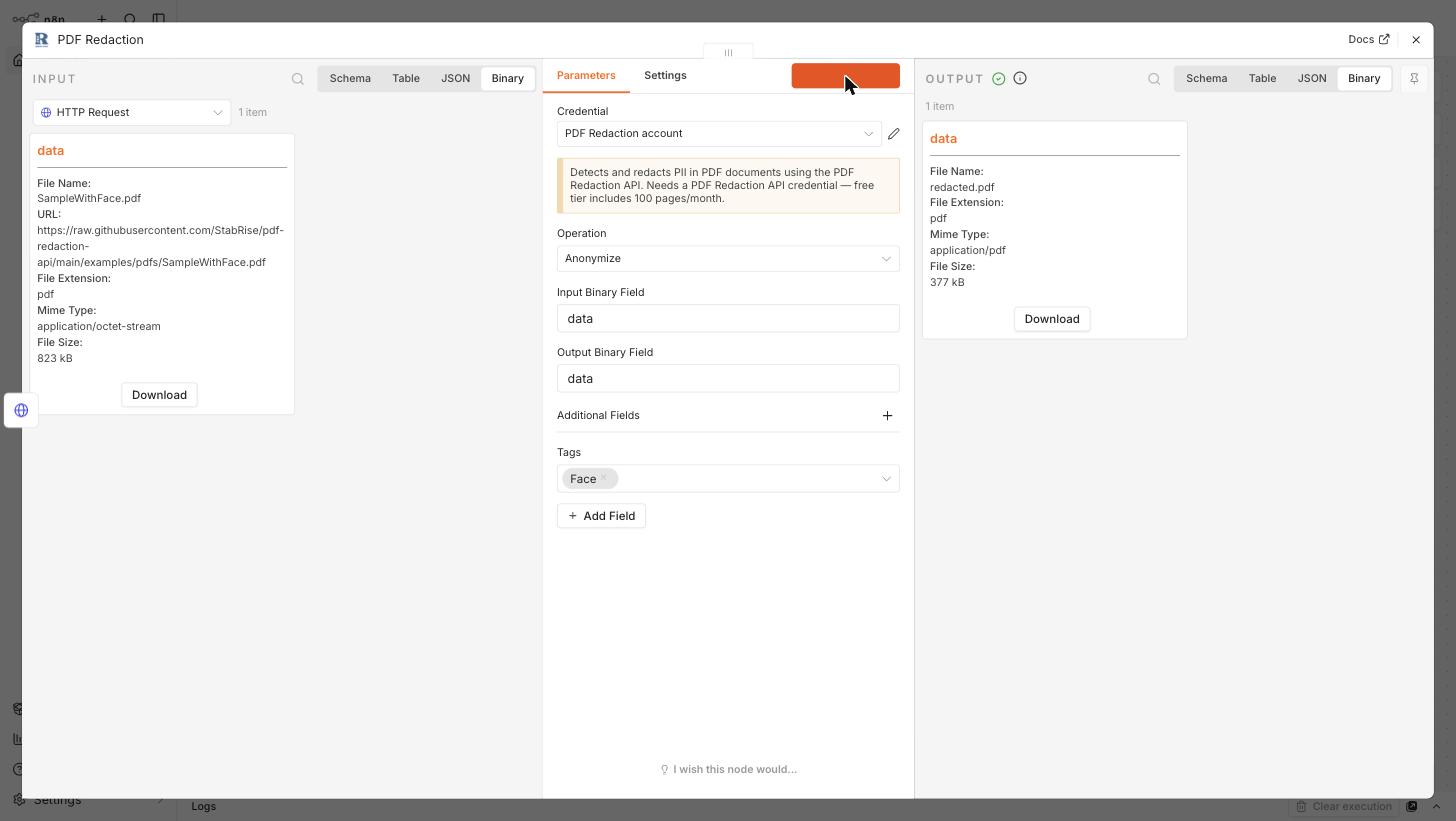Select the INPUT Binary view tab
Screen dimensions: 1456x821
click(x=508, y=78)
